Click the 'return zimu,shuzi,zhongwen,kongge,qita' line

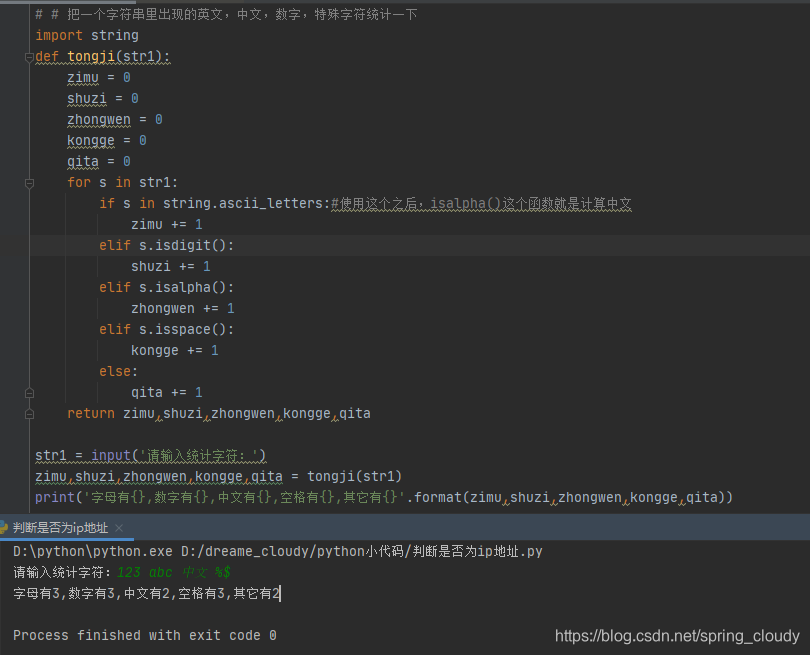tap(219, 414)
